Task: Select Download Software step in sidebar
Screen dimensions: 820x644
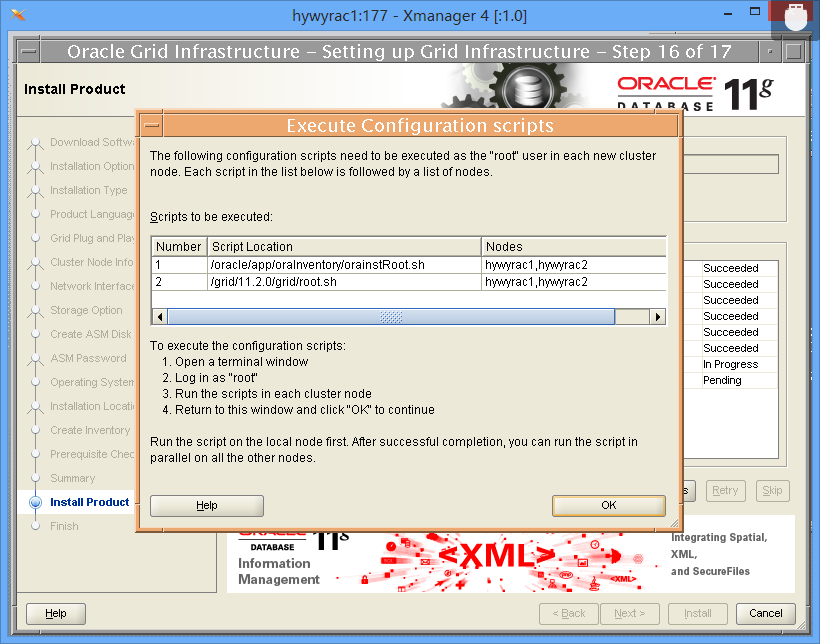Action: click(92, 142)
